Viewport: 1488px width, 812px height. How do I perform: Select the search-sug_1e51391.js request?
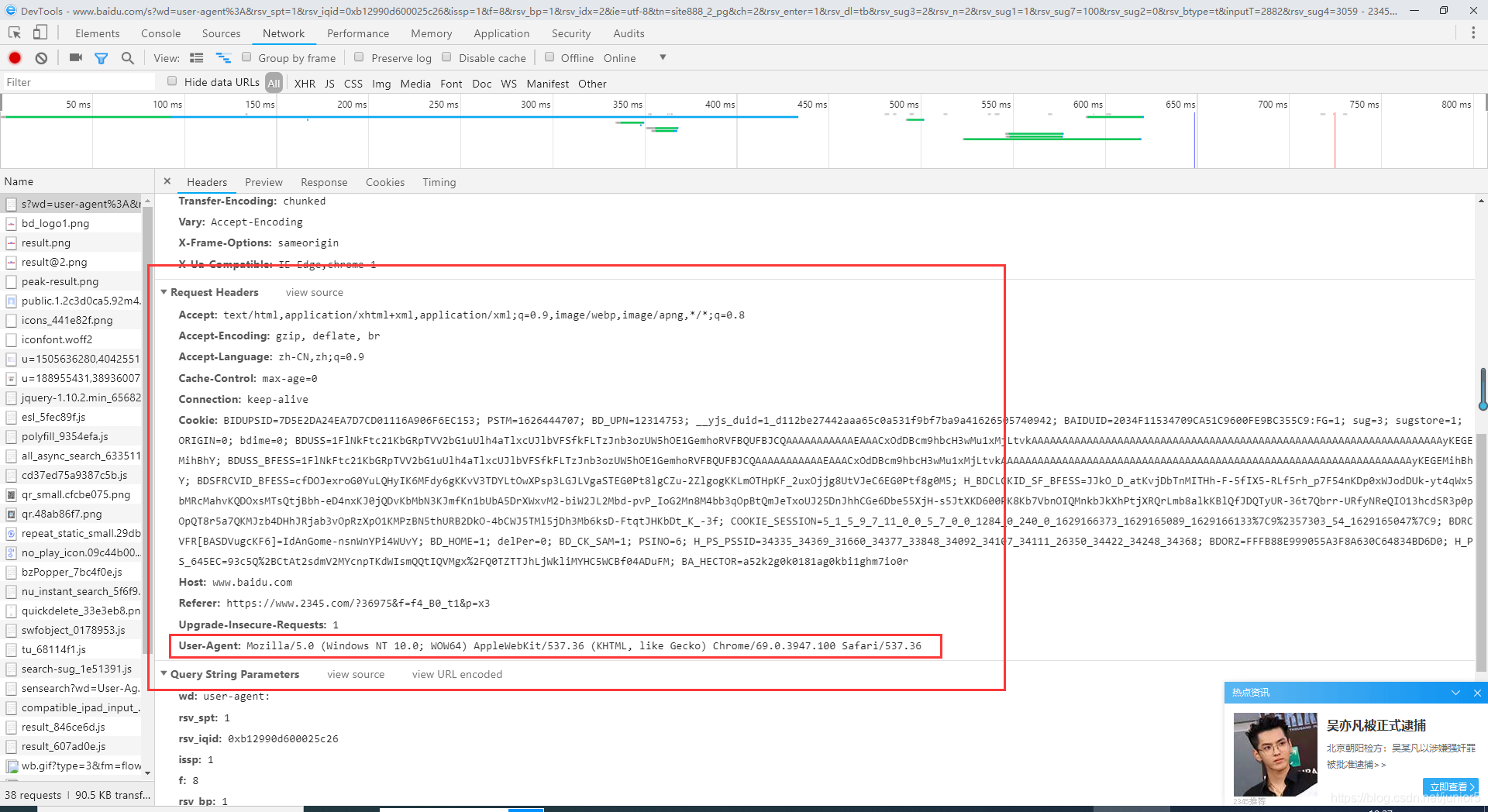click(73, 669)
